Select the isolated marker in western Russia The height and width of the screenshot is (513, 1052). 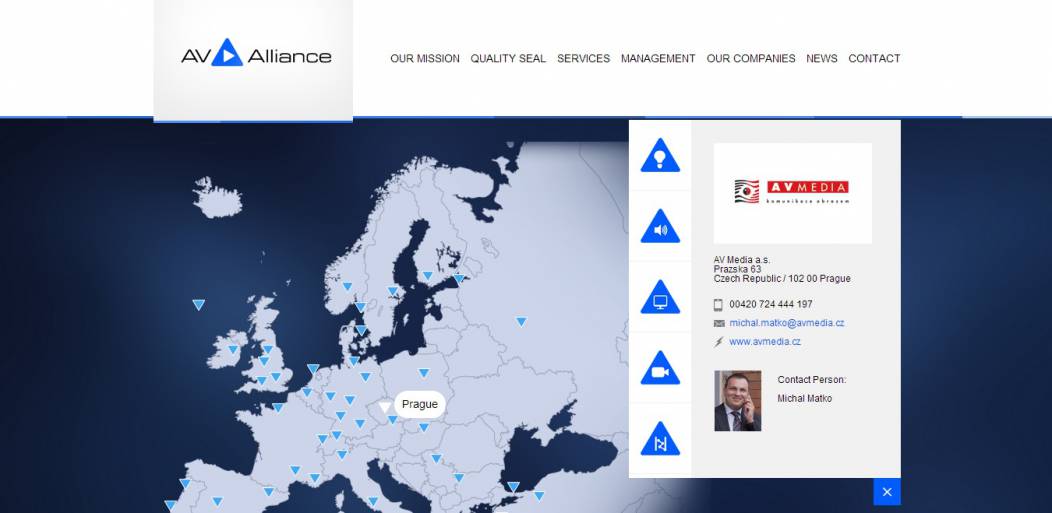click(x=521, y=321)
